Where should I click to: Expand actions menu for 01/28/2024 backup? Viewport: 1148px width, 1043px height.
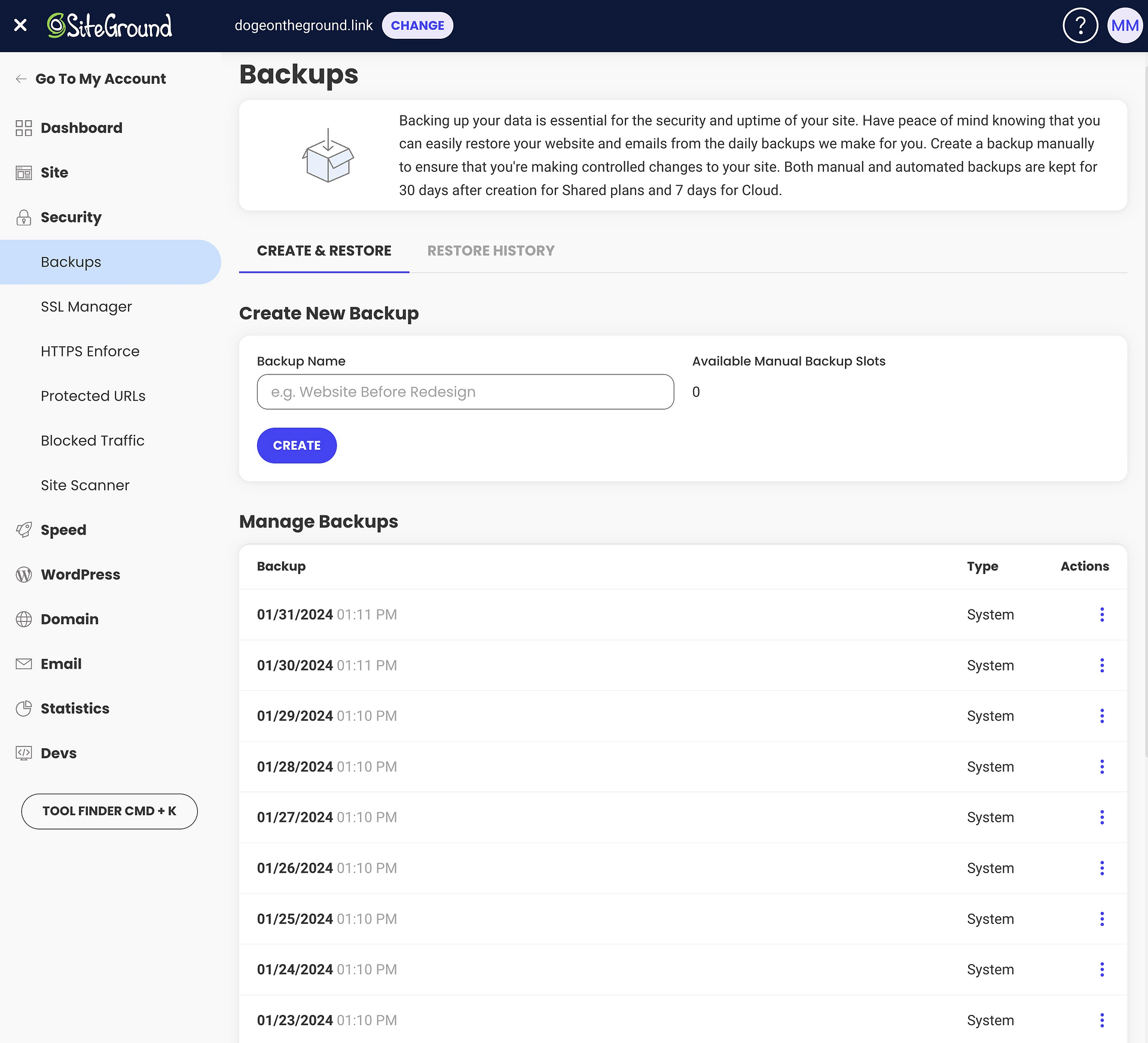(x=1102, y=767)
